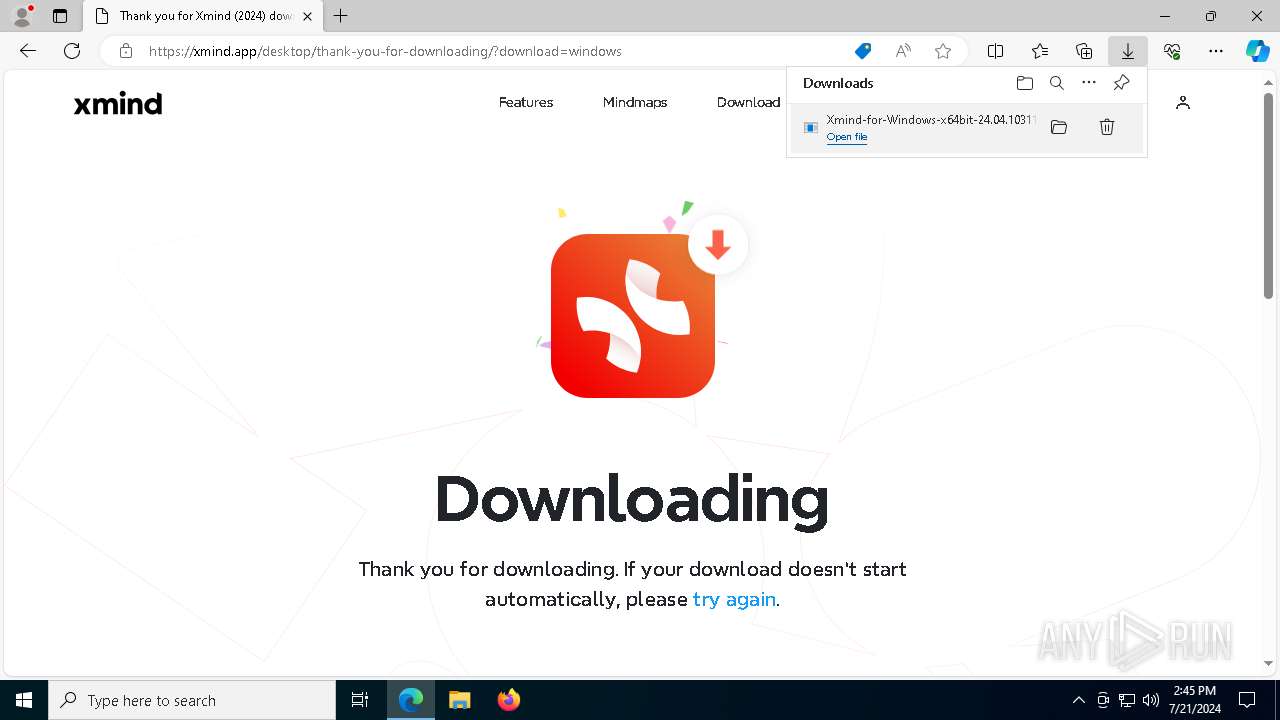Open Edge Settings and more menu
1280x720 pixels.
click(1216, 51)
